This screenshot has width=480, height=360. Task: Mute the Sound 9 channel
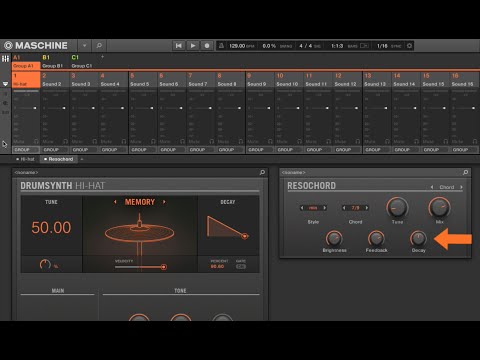pos(253,142)
